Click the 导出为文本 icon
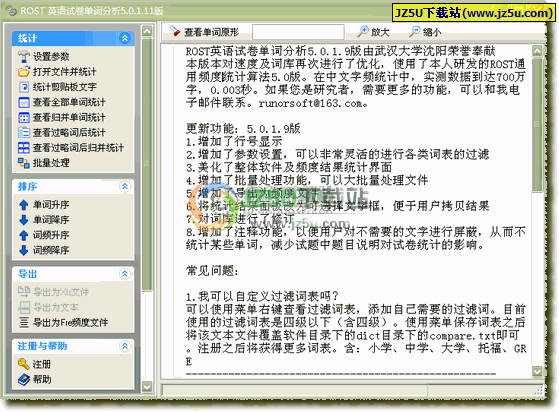559x412 pixels. [x=24, y=307]
